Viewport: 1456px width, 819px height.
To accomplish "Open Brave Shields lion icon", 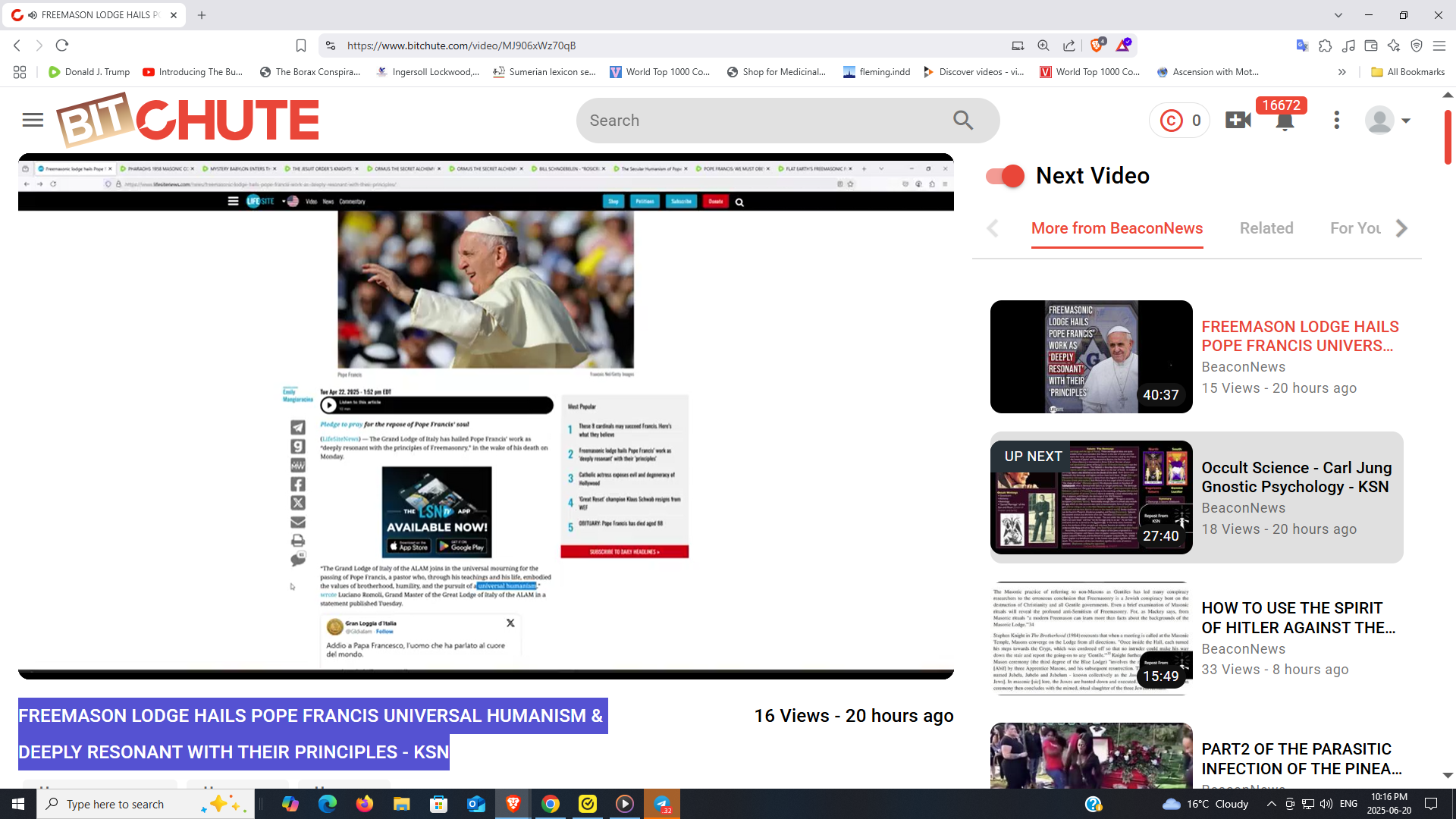I will (1097, 45).
